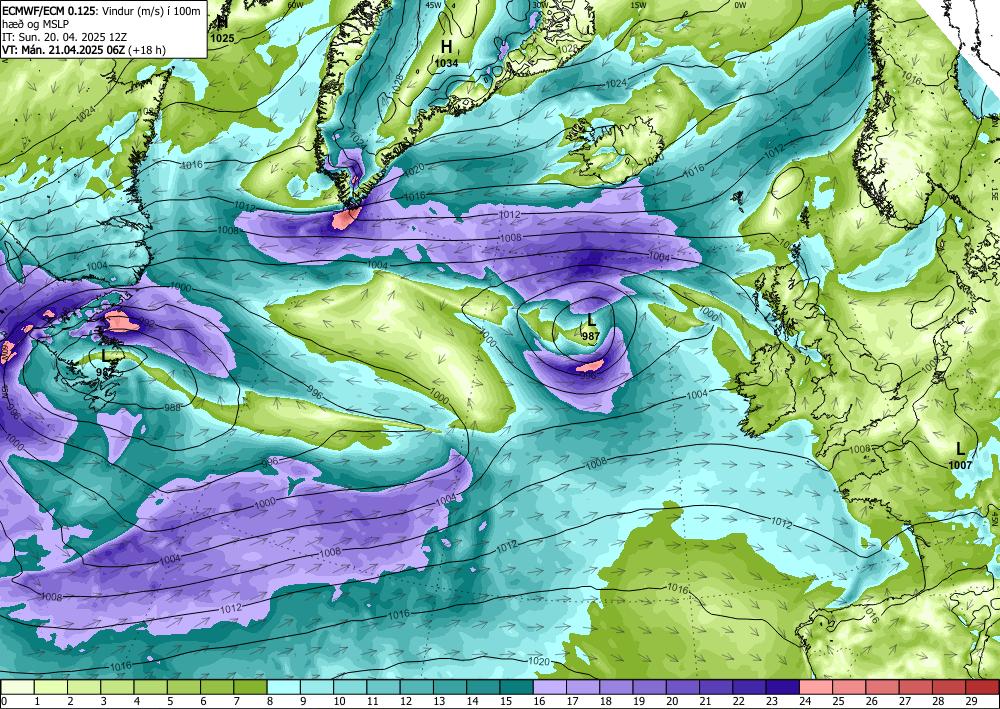Click the 12 m/s teal legend swatch
This screenshot has width=1000, height=709.
point(416,687)
